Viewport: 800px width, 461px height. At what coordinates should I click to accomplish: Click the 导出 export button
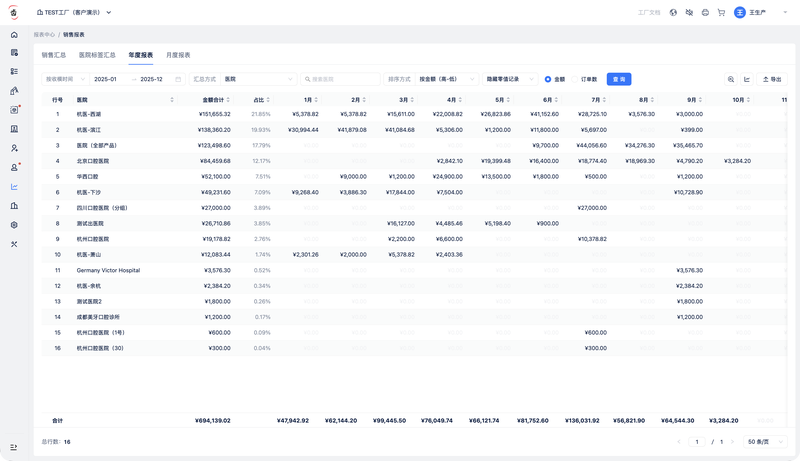(x=772, y=79)
